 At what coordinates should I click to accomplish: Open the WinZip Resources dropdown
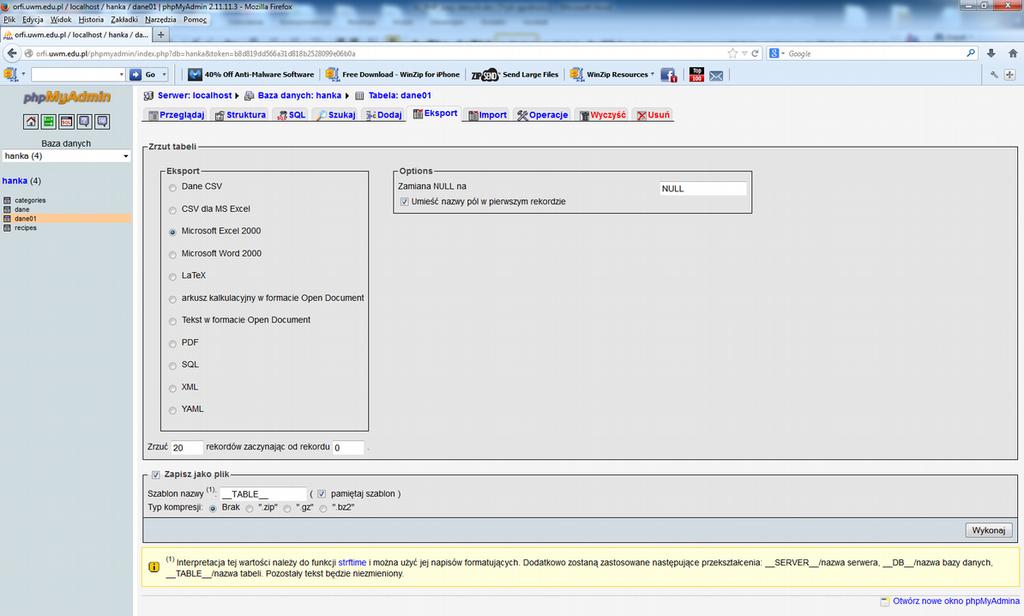(x=611, y=75)
